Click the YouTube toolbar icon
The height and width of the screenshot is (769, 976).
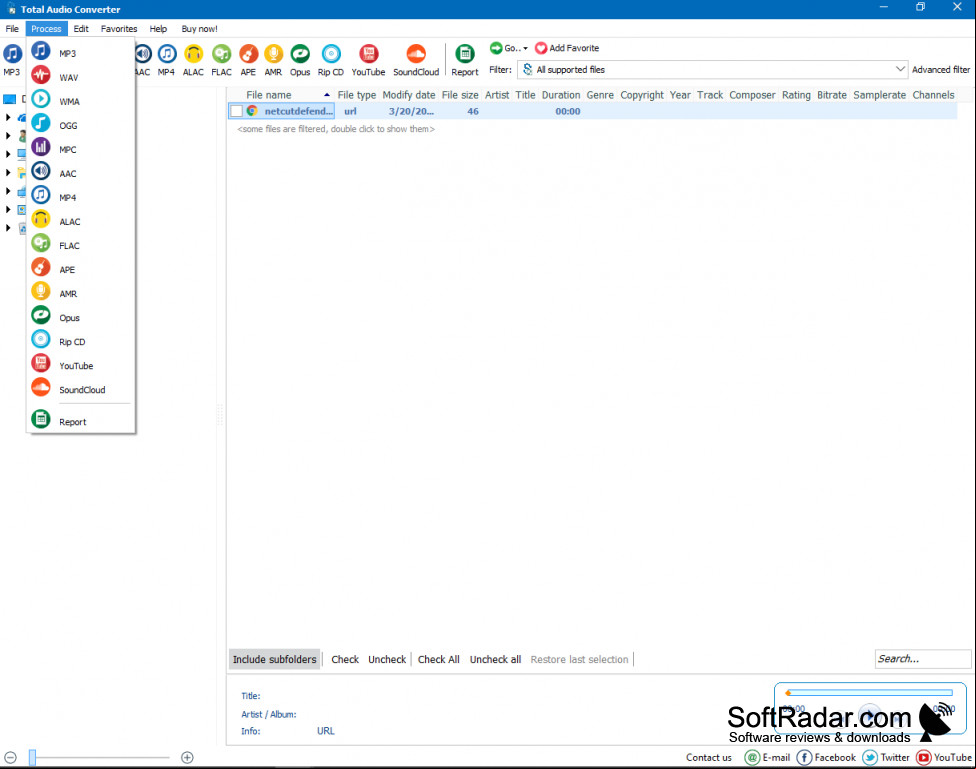coord(368,60)
